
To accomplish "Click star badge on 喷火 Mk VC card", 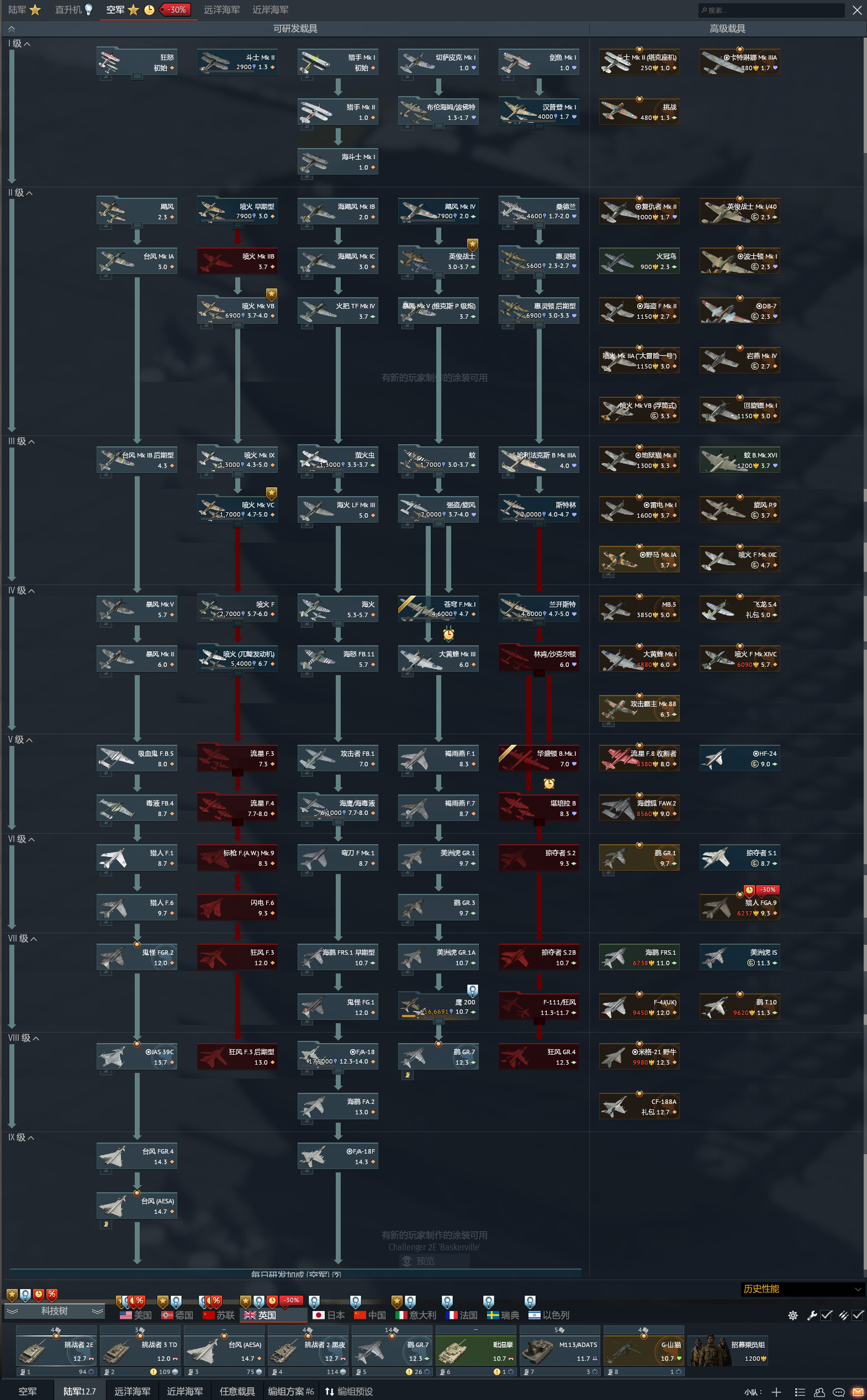I will 271,493.
